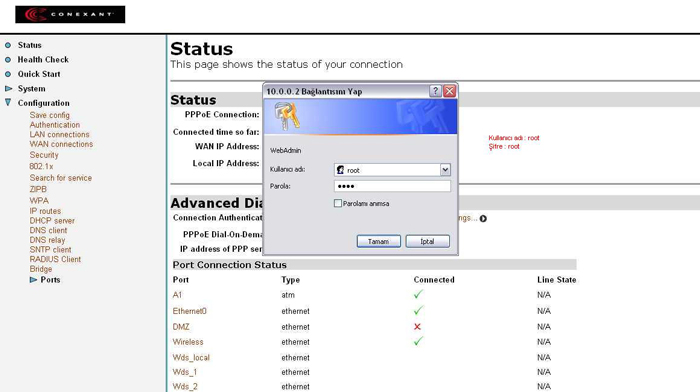Open the Authentication link

(x=54, y=125)
